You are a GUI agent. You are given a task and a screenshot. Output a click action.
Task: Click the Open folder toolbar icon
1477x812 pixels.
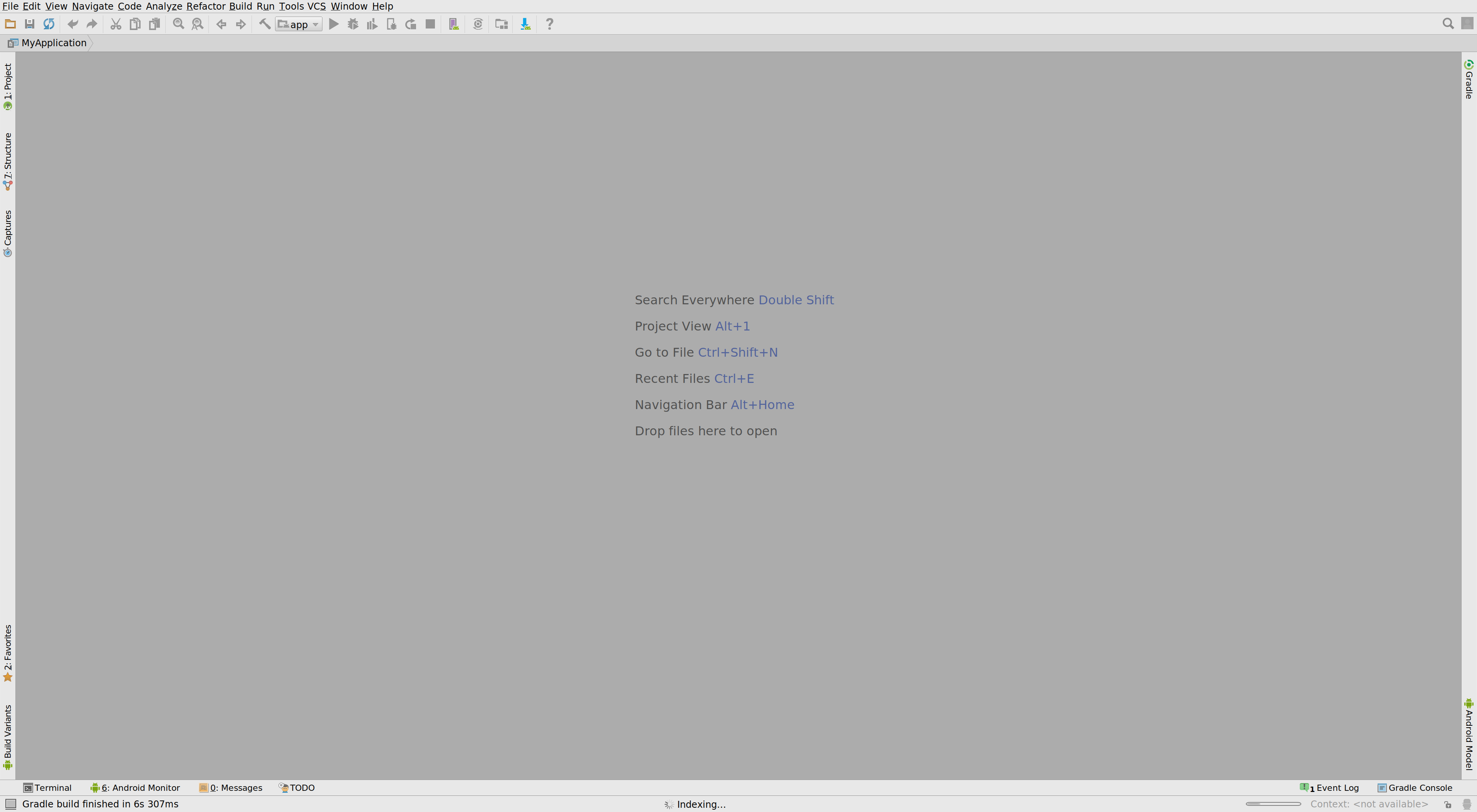(x=10, y=24)
